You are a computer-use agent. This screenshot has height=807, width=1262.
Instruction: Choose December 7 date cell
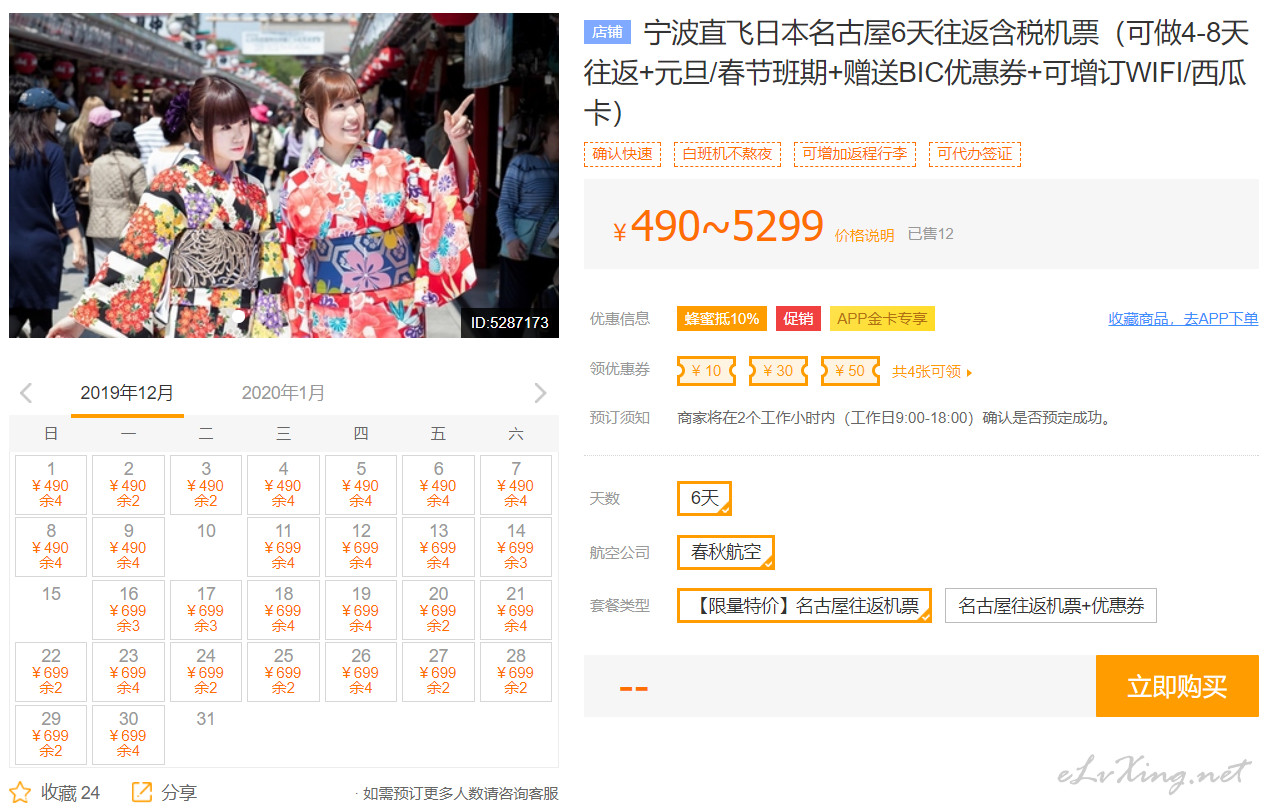(516, 485)
